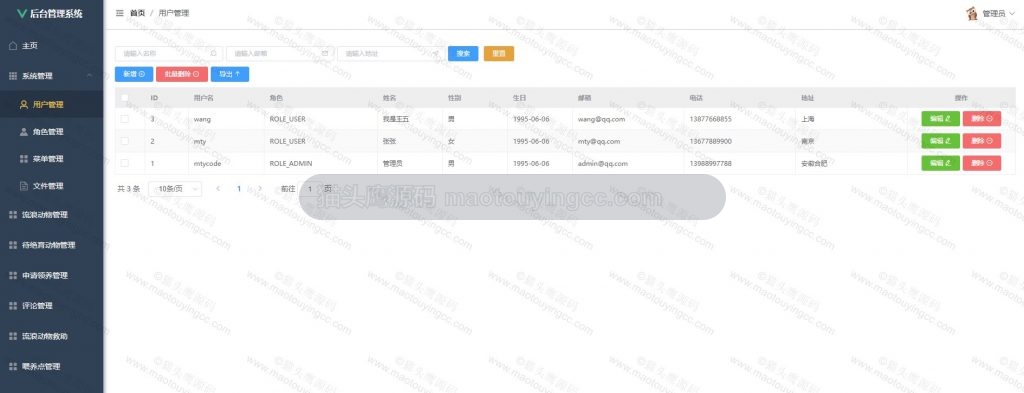1024x393 pixels.
Task: Click 编辑 button for user wang
Action: [x=940, y=119]
